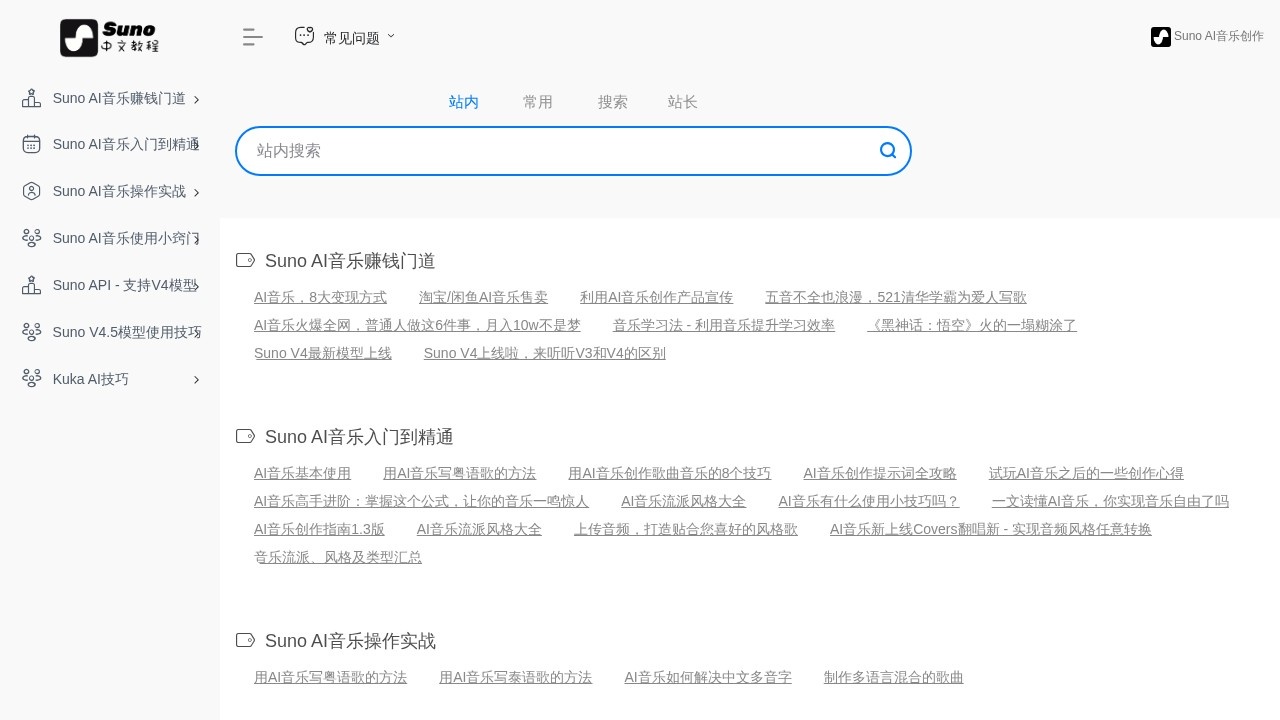This screenshot has width=1280, height=720.
Task: Open the link AI音乐高手进阶：掌握这个公式
Action: pyautogui.click(x=421, y=501)
